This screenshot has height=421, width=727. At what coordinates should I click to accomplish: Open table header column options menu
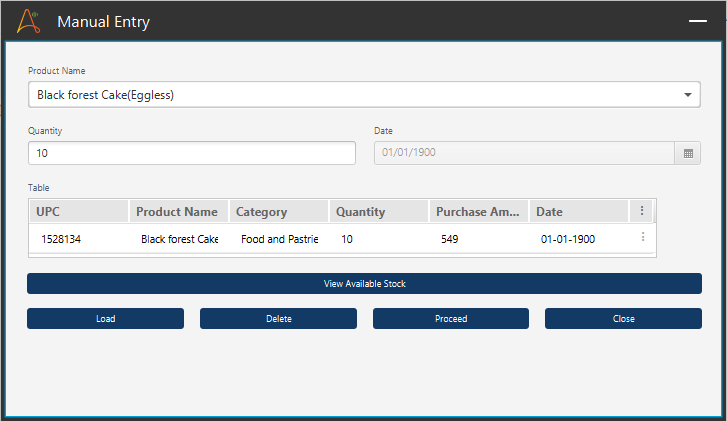pyautogui.click(x=642, y=211)
